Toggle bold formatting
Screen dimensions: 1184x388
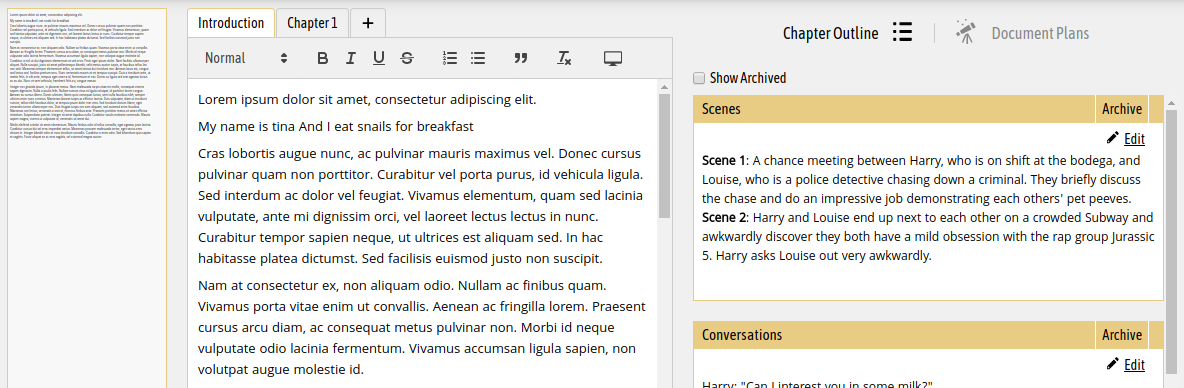point(322,58)
